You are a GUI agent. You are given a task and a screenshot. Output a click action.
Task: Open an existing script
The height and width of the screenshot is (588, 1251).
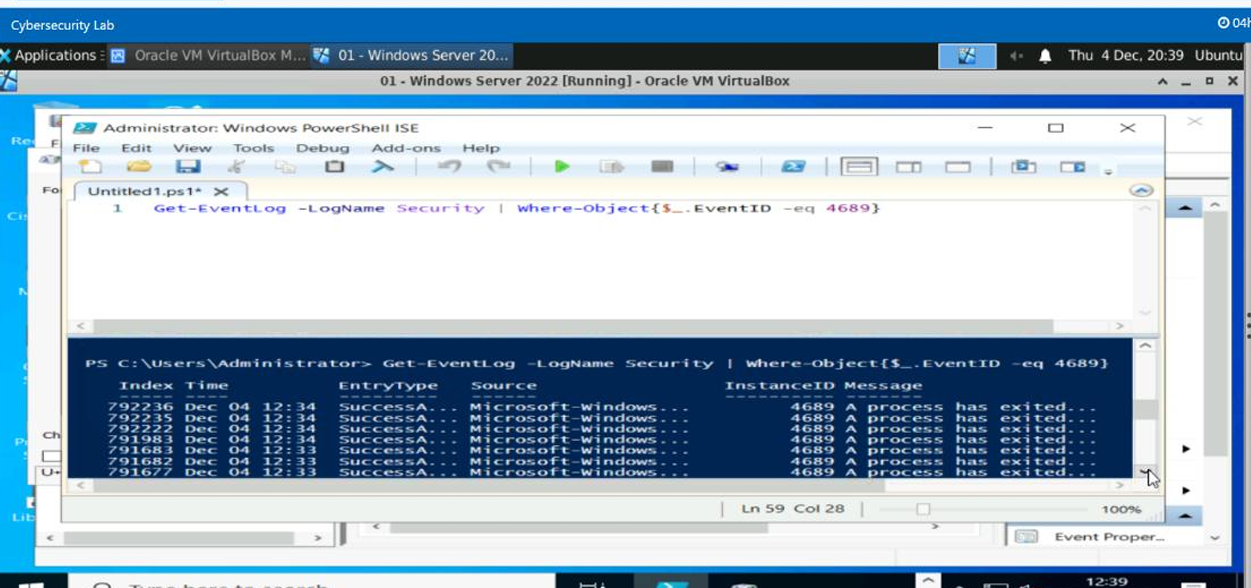point(138,166)
